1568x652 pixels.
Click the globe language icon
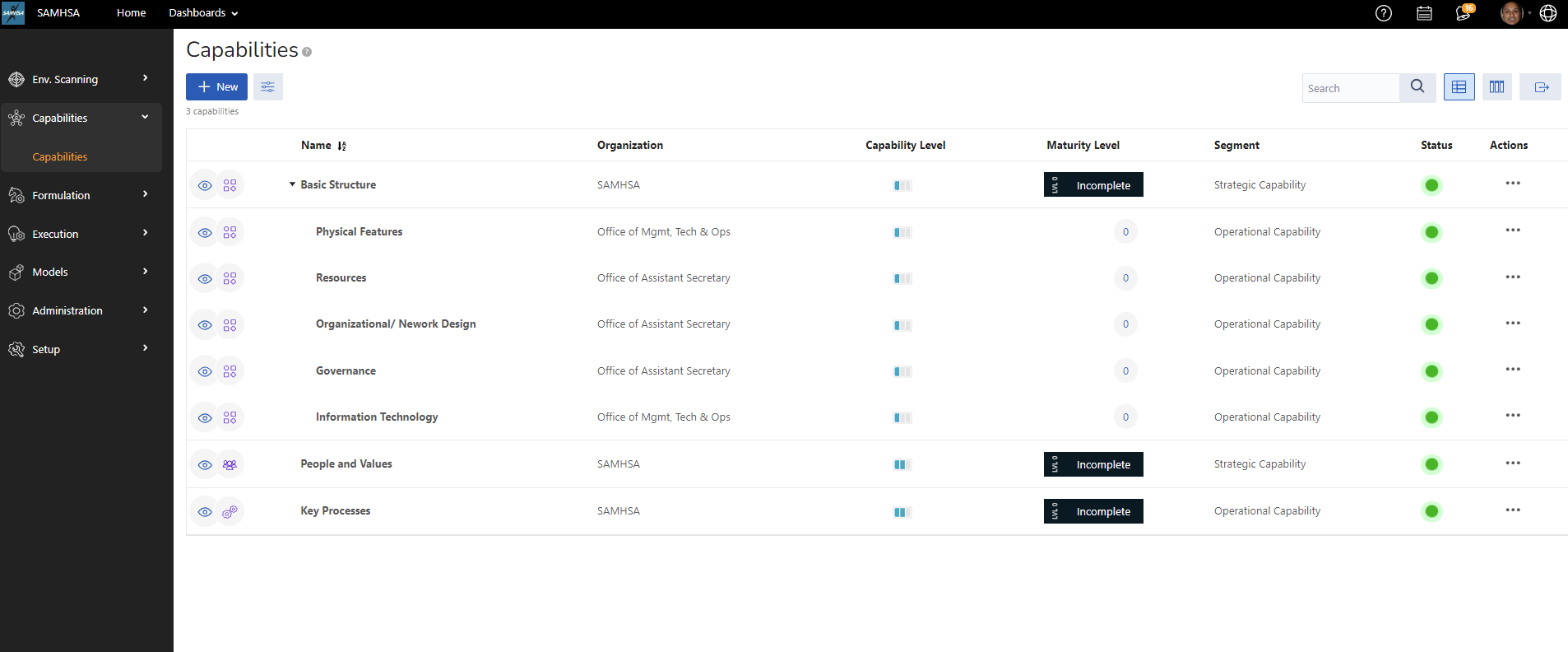point(1548,13)
